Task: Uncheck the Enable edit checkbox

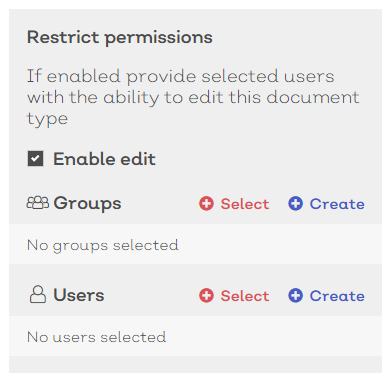Action: tap(35, 159)
